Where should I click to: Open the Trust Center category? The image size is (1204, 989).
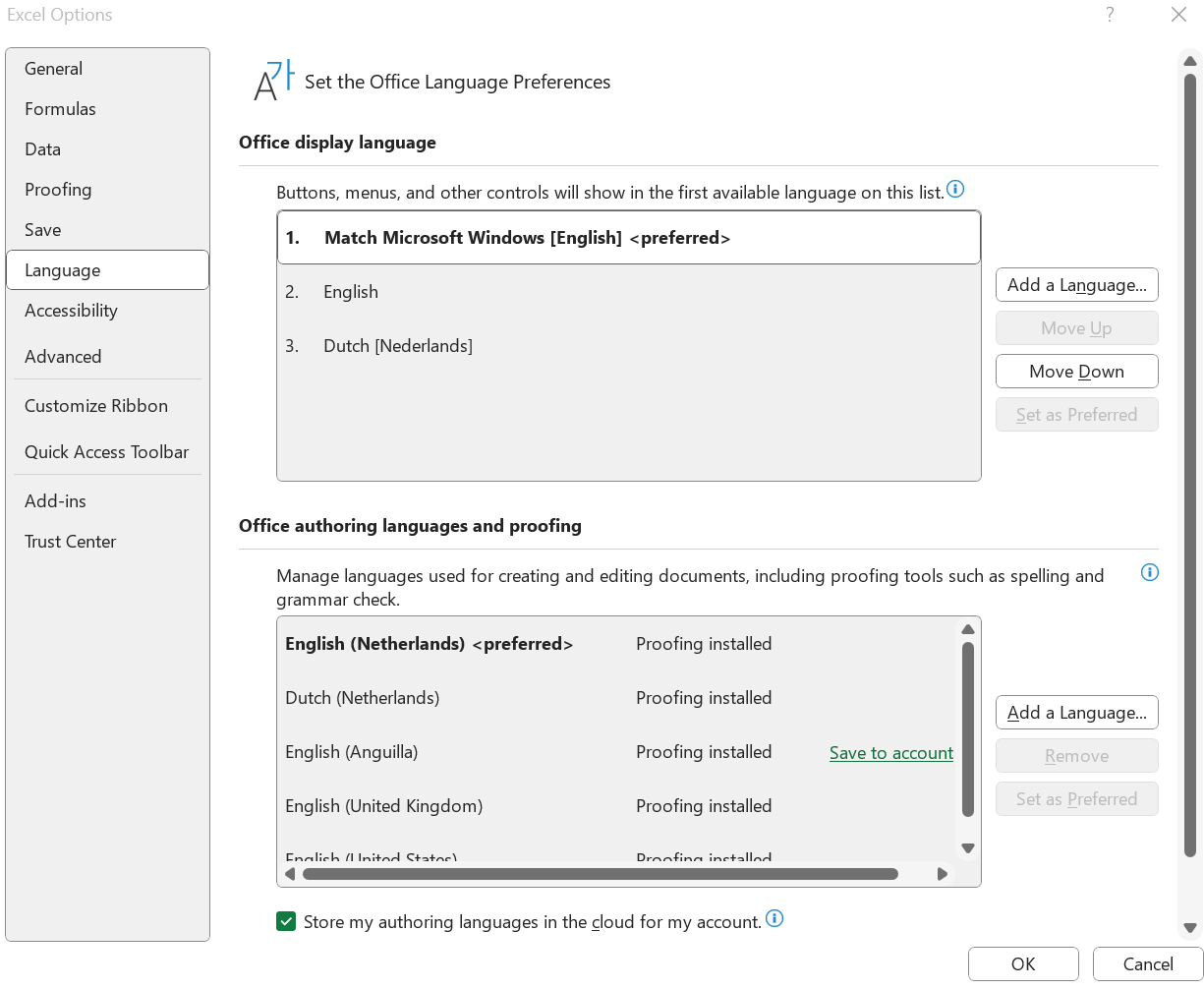(70, 542)
